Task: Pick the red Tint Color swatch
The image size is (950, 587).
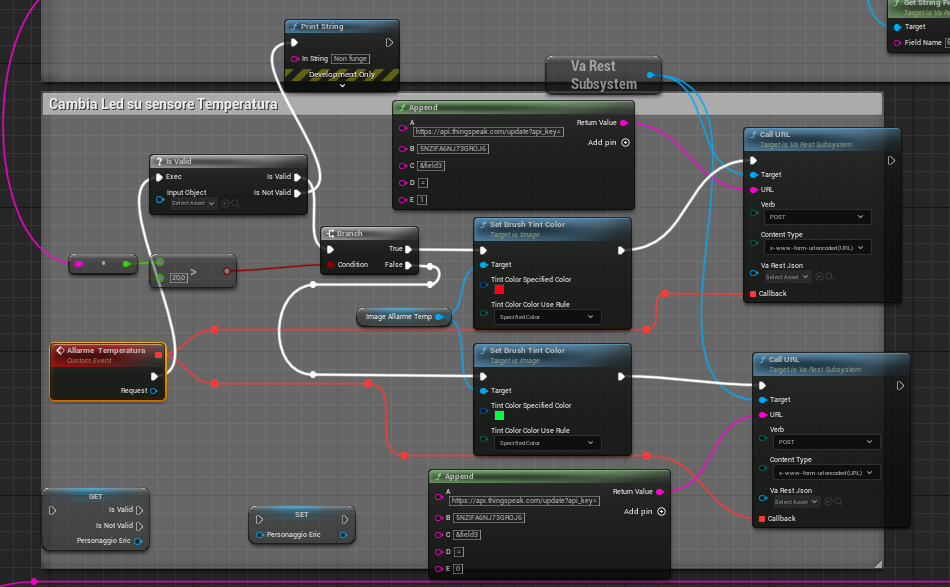Action: pyautogui.click(x=499, y=290)
